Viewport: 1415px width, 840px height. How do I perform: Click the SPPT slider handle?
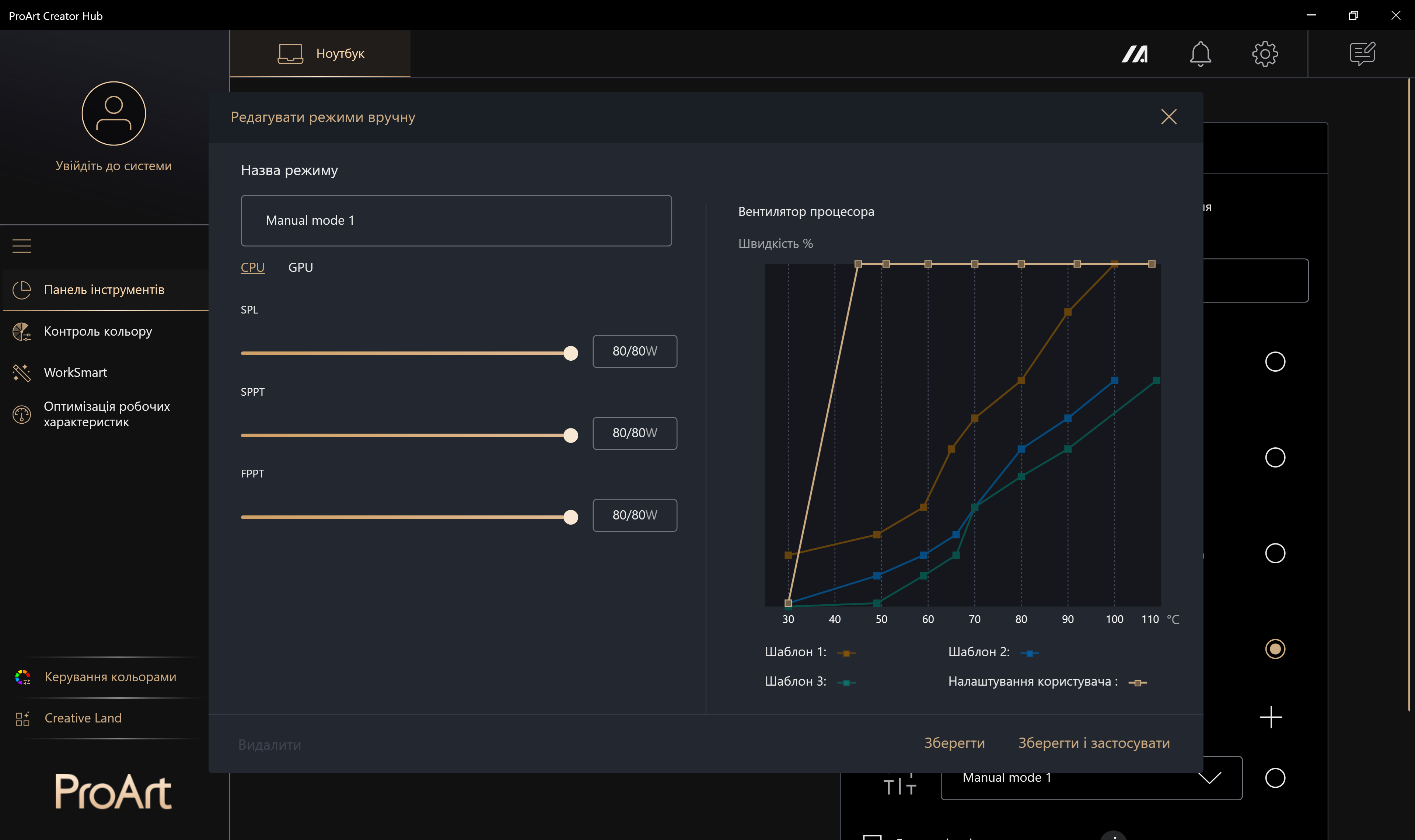pyautogui.click(x=570, y=435)
